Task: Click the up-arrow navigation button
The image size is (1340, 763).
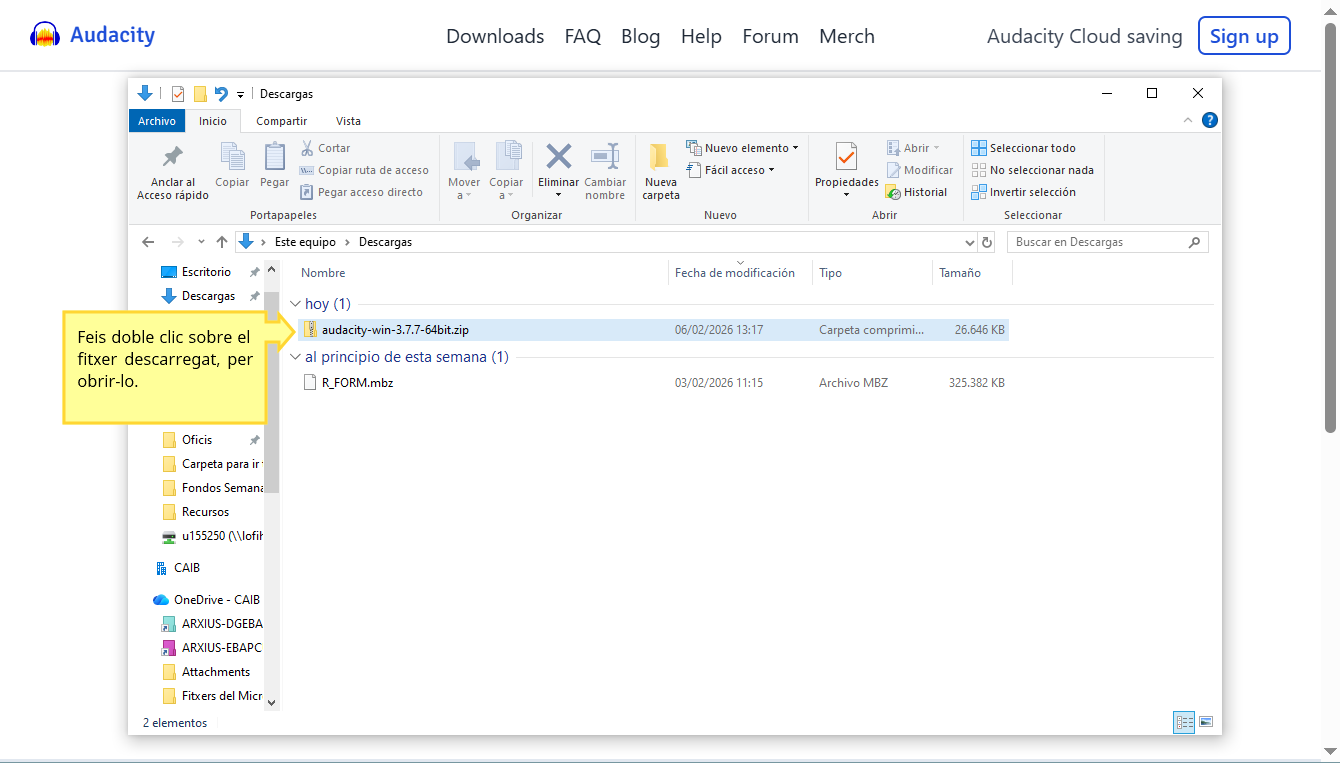Action: [222, 242]
